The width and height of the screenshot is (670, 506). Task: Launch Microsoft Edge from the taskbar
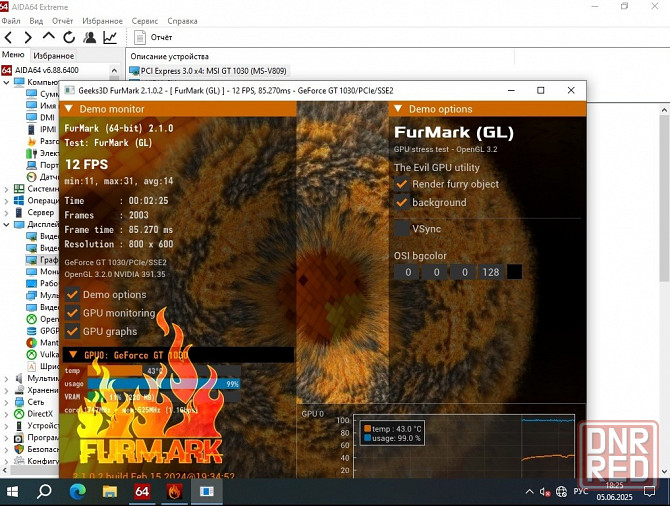click(x=78, y=491)
